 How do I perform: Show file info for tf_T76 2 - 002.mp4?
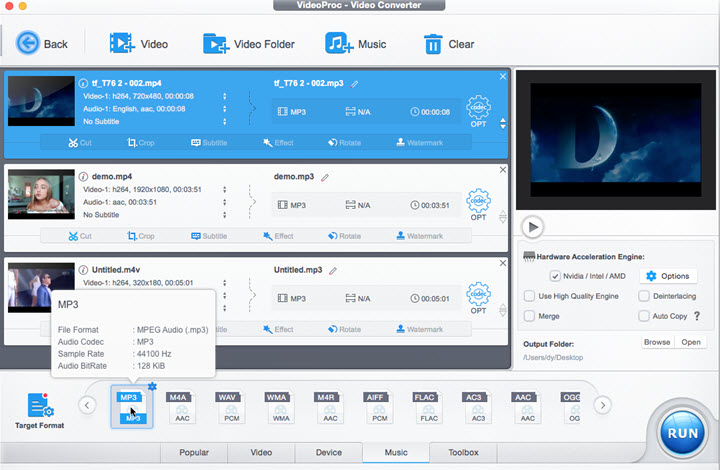(x=83, y=83)
